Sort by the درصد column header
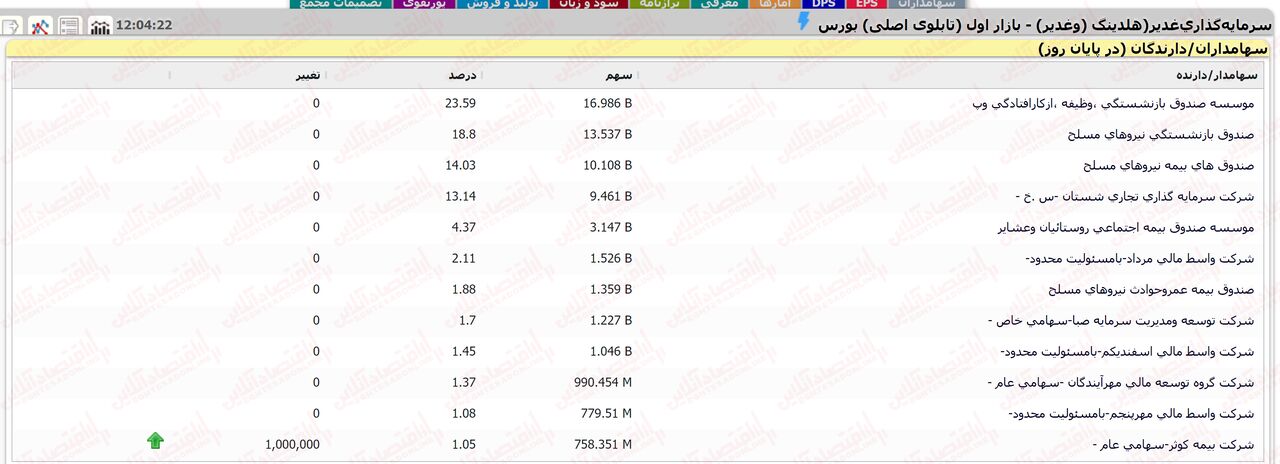The image size is (1280, 464). point(461,75)
